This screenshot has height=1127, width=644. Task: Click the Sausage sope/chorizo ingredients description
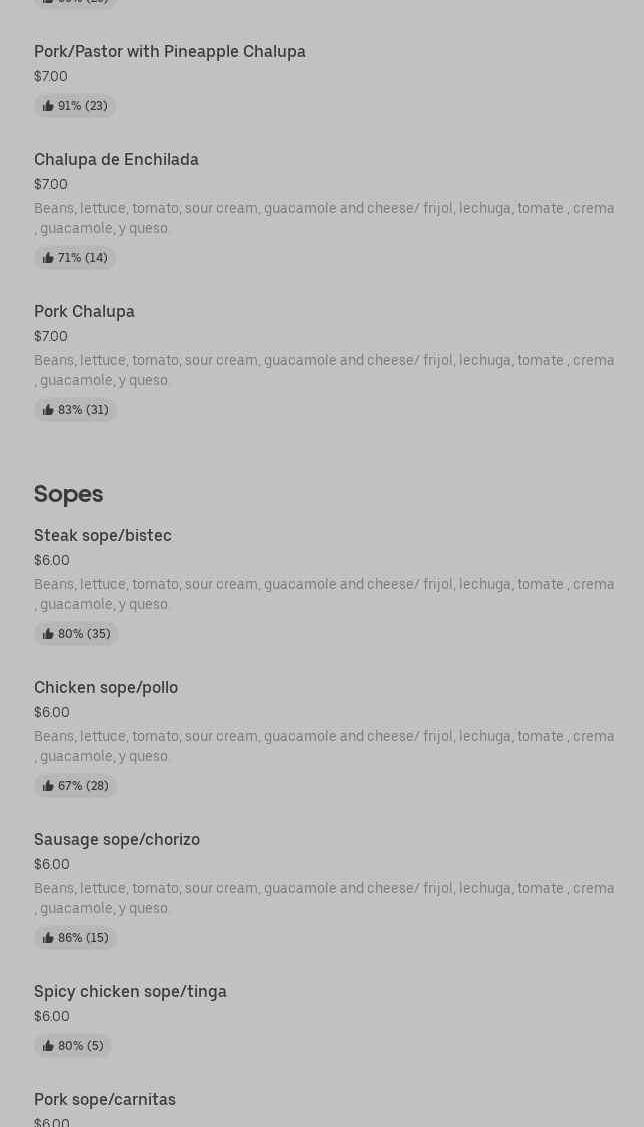324,898
